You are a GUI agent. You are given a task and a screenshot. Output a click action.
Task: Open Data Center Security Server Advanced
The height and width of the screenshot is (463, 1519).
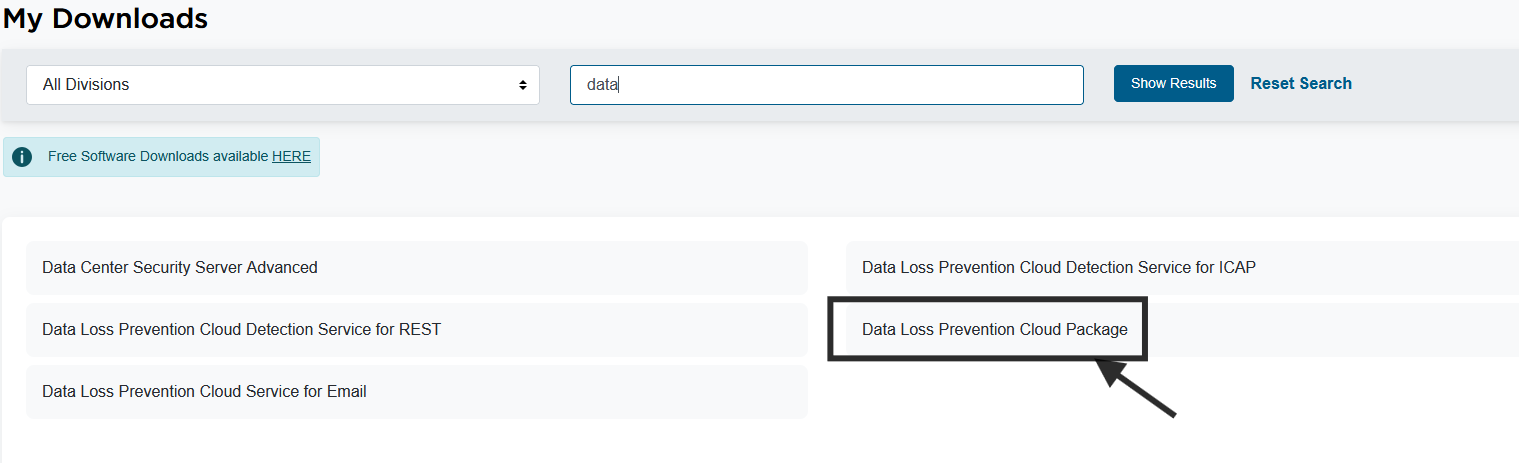pyautogui.click(x=180, y=267)
